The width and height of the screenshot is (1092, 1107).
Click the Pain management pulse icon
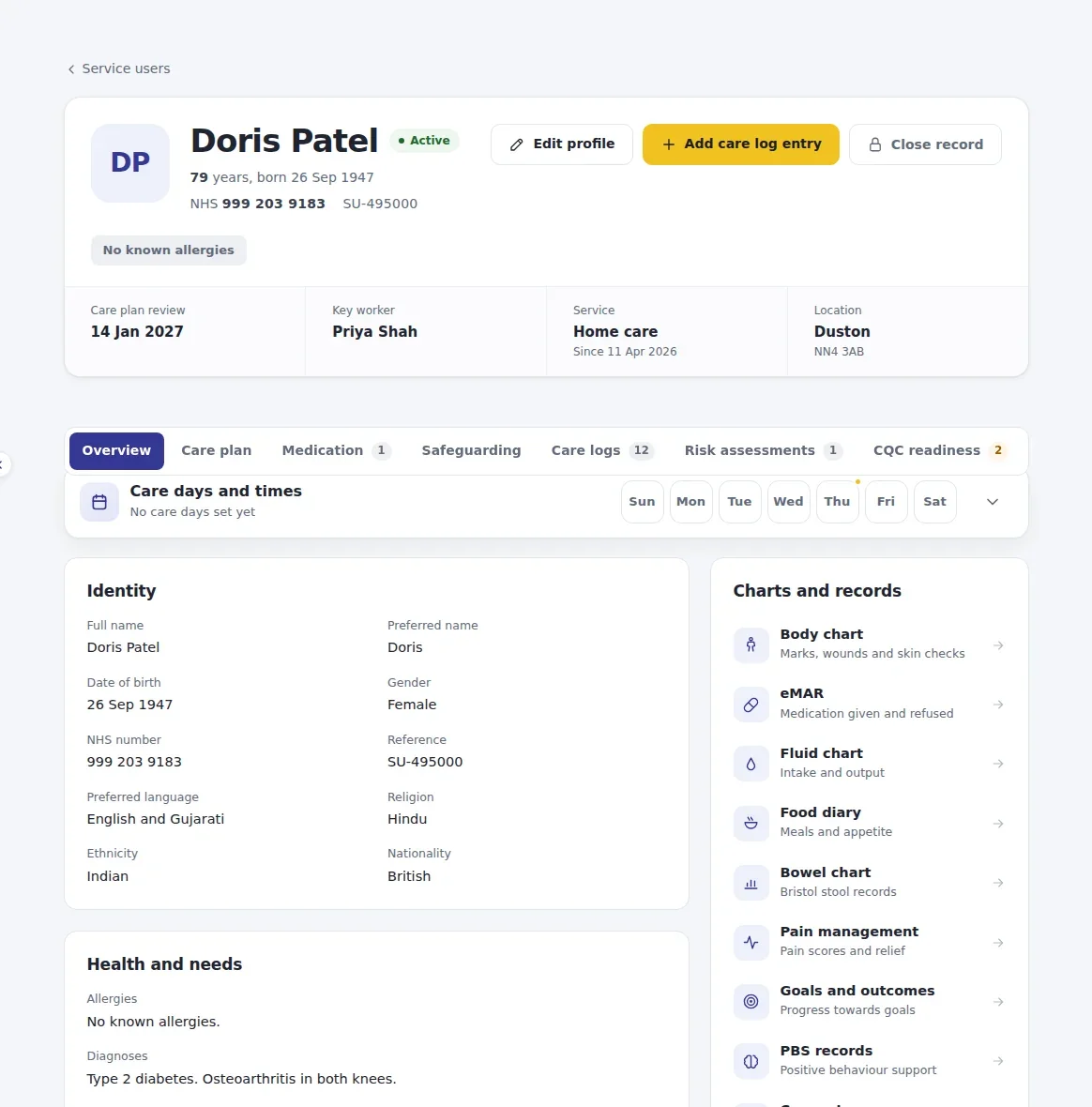[751, 943]
